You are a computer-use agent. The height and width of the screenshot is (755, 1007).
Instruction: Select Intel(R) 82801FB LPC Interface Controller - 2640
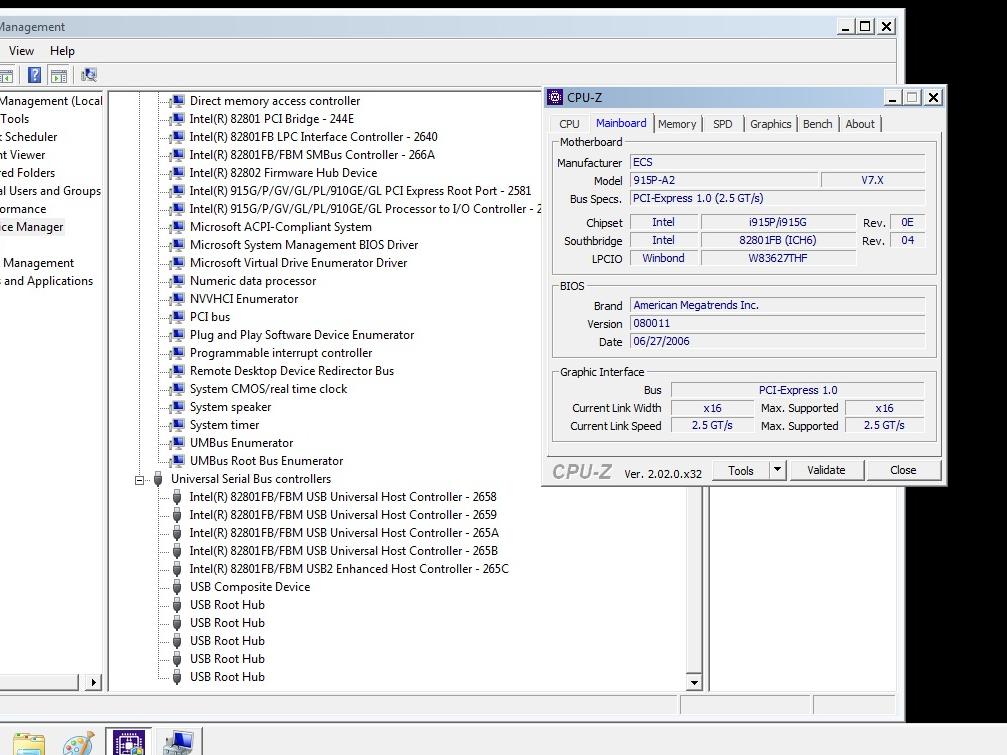tap(313, 137)
